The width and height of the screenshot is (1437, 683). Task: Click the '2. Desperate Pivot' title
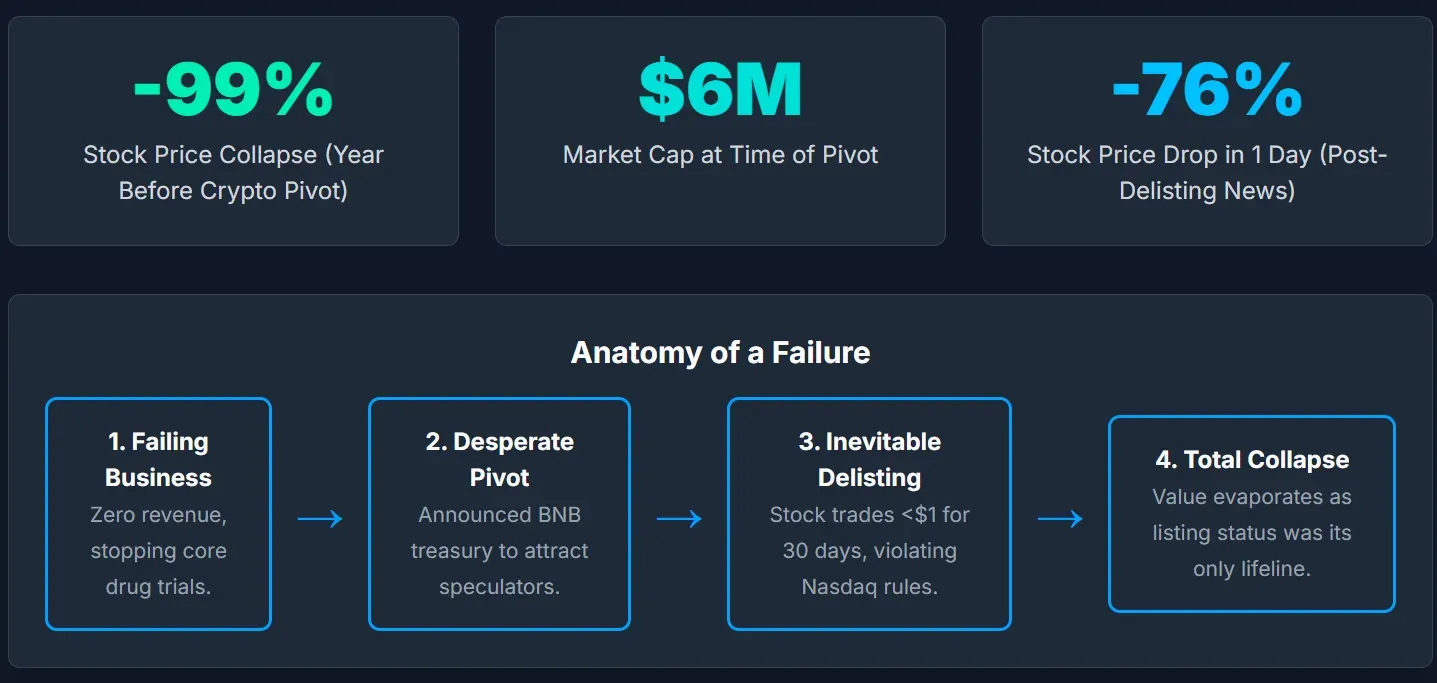point(499,460)
